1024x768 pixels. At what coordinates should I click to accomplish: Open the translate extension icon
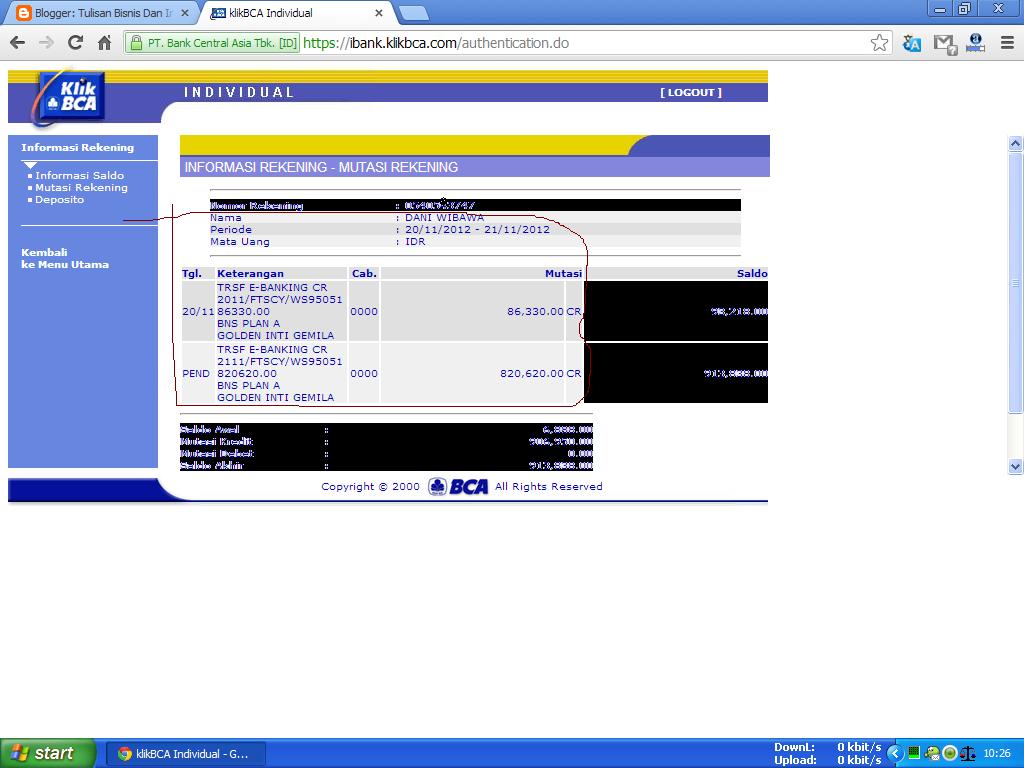click(912, 43)
